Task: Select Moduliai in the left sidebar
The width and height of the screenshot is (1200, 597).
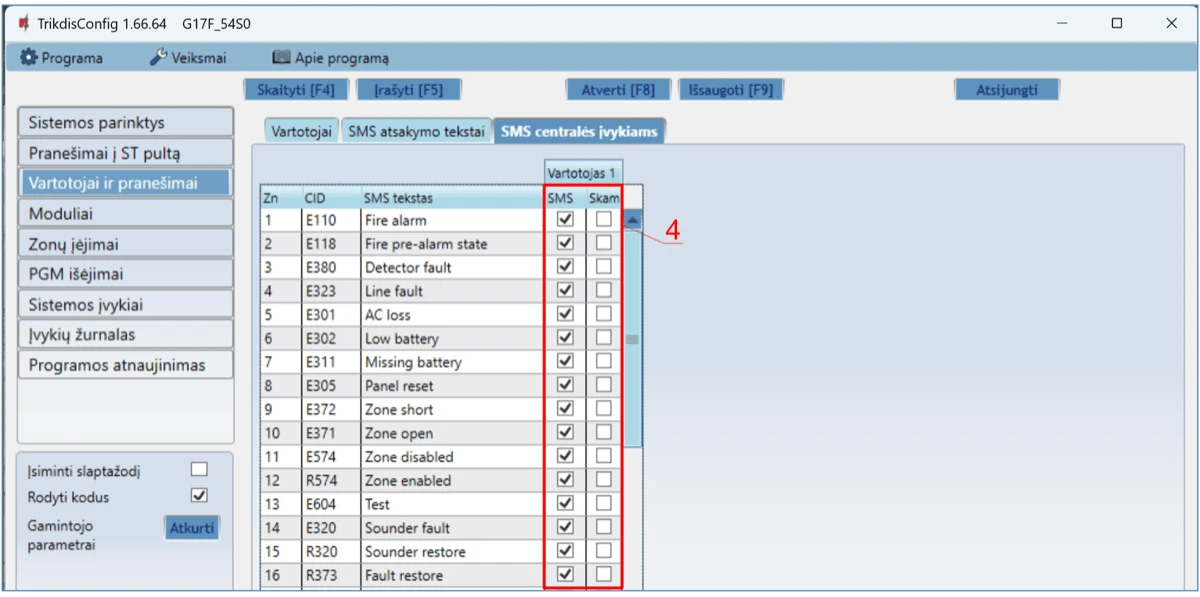Action: coord(125,214)
